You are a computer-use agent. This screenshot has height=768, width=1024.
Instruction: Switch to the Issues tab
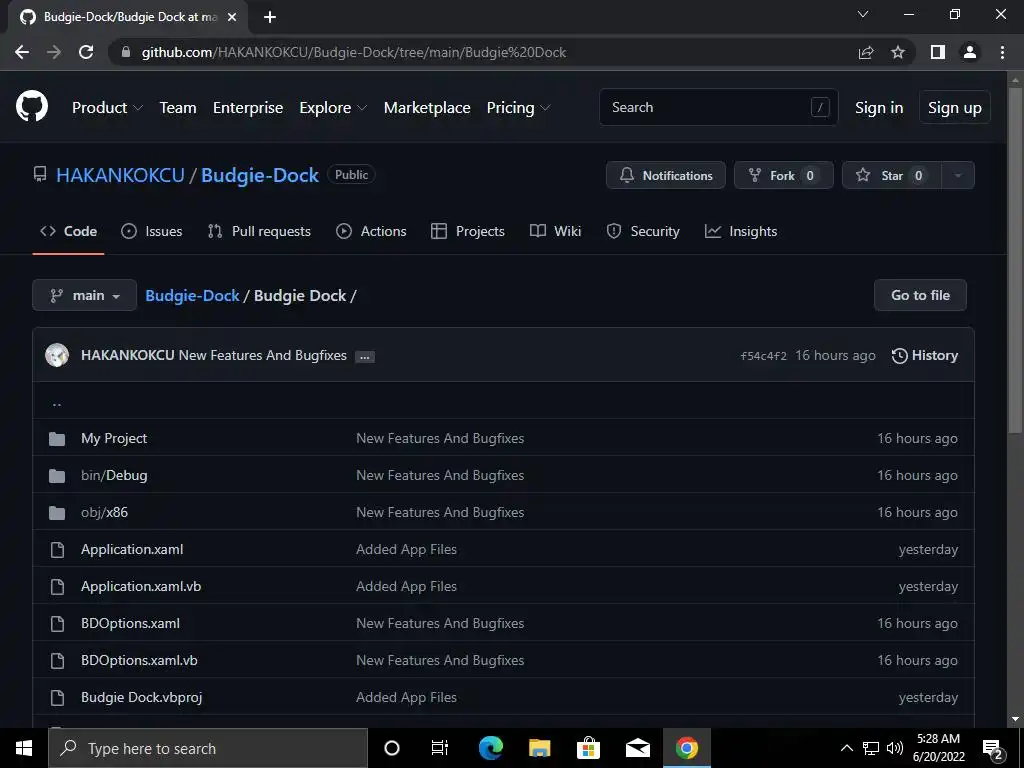pyautogui.click(x=152, y=231)
